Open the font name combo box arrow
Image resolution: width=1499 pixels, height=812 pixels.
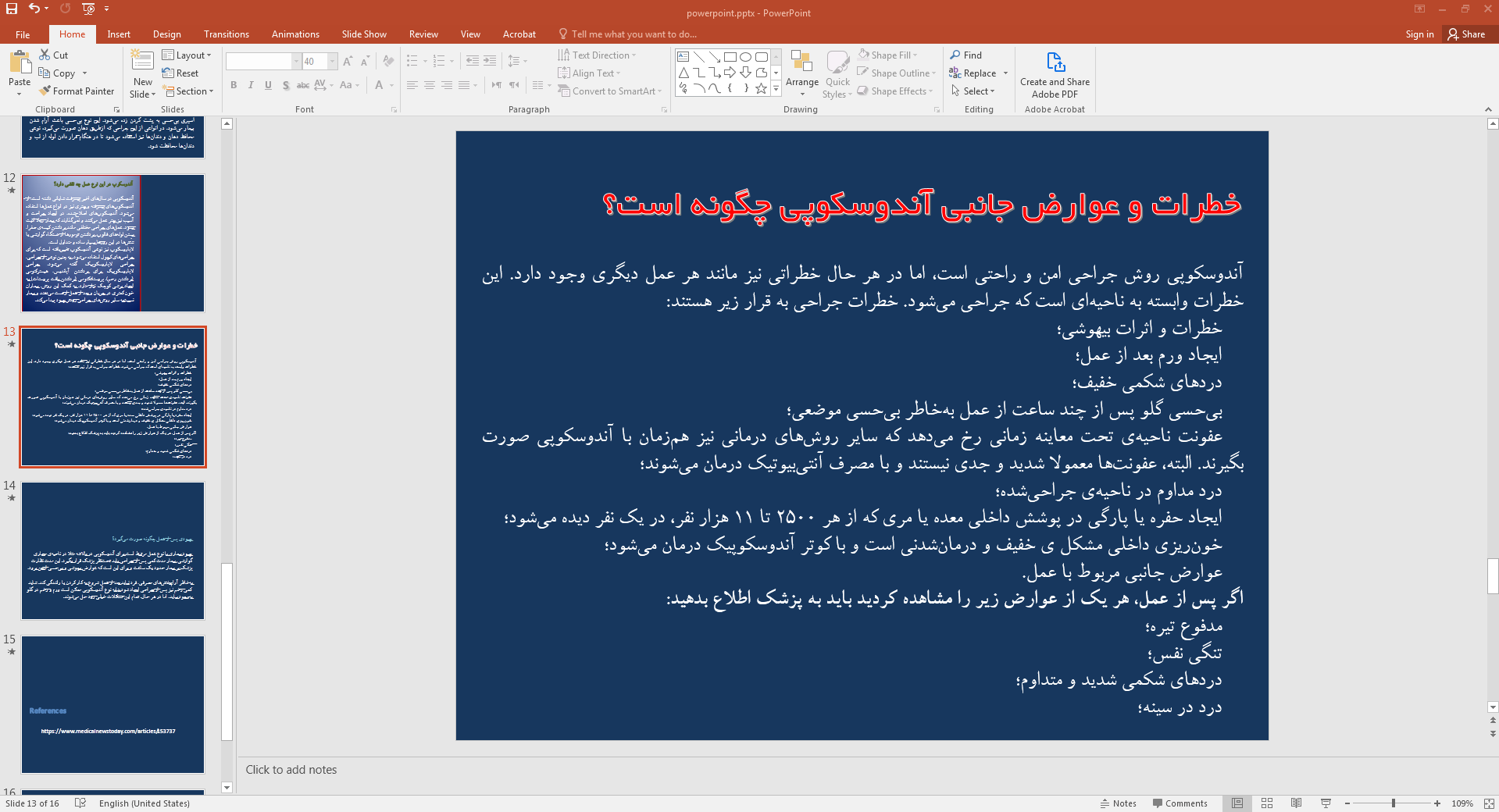[296, 61]
